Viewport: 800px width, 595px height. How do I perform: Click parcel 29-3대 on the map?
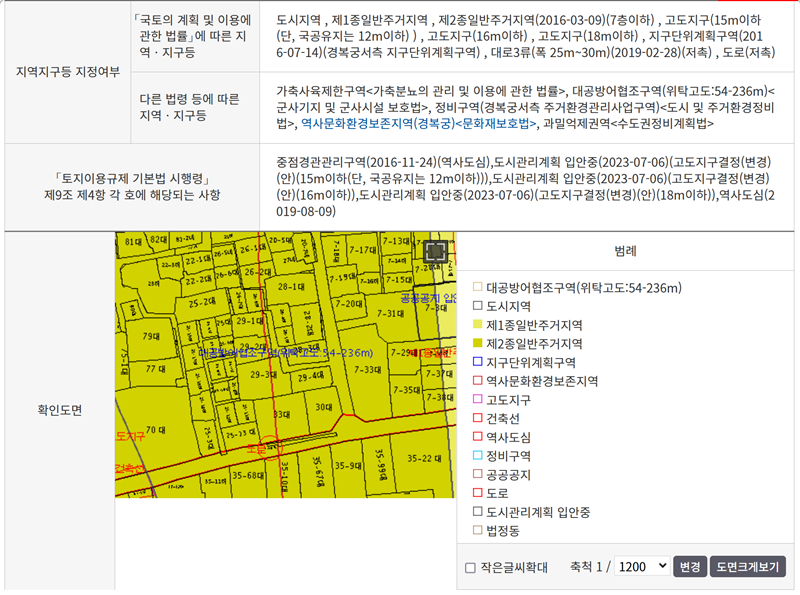click(263, 375)
